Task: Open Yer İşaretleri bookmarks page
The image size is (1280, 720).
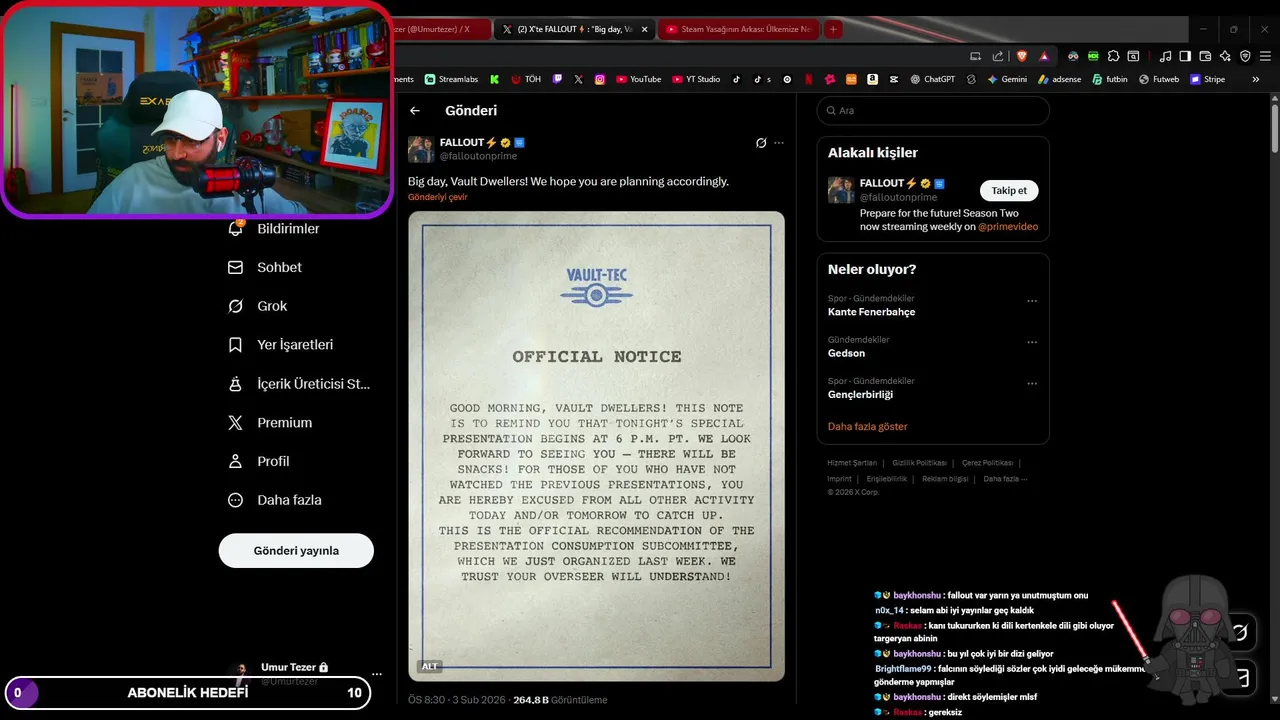Action: click(281, 345)
